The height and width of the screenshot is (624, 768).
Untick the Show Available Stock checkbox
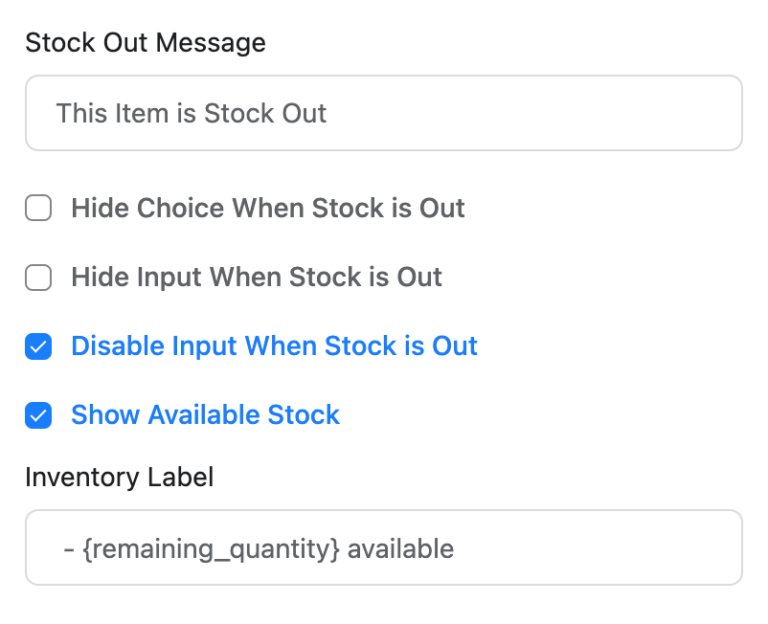38,416
